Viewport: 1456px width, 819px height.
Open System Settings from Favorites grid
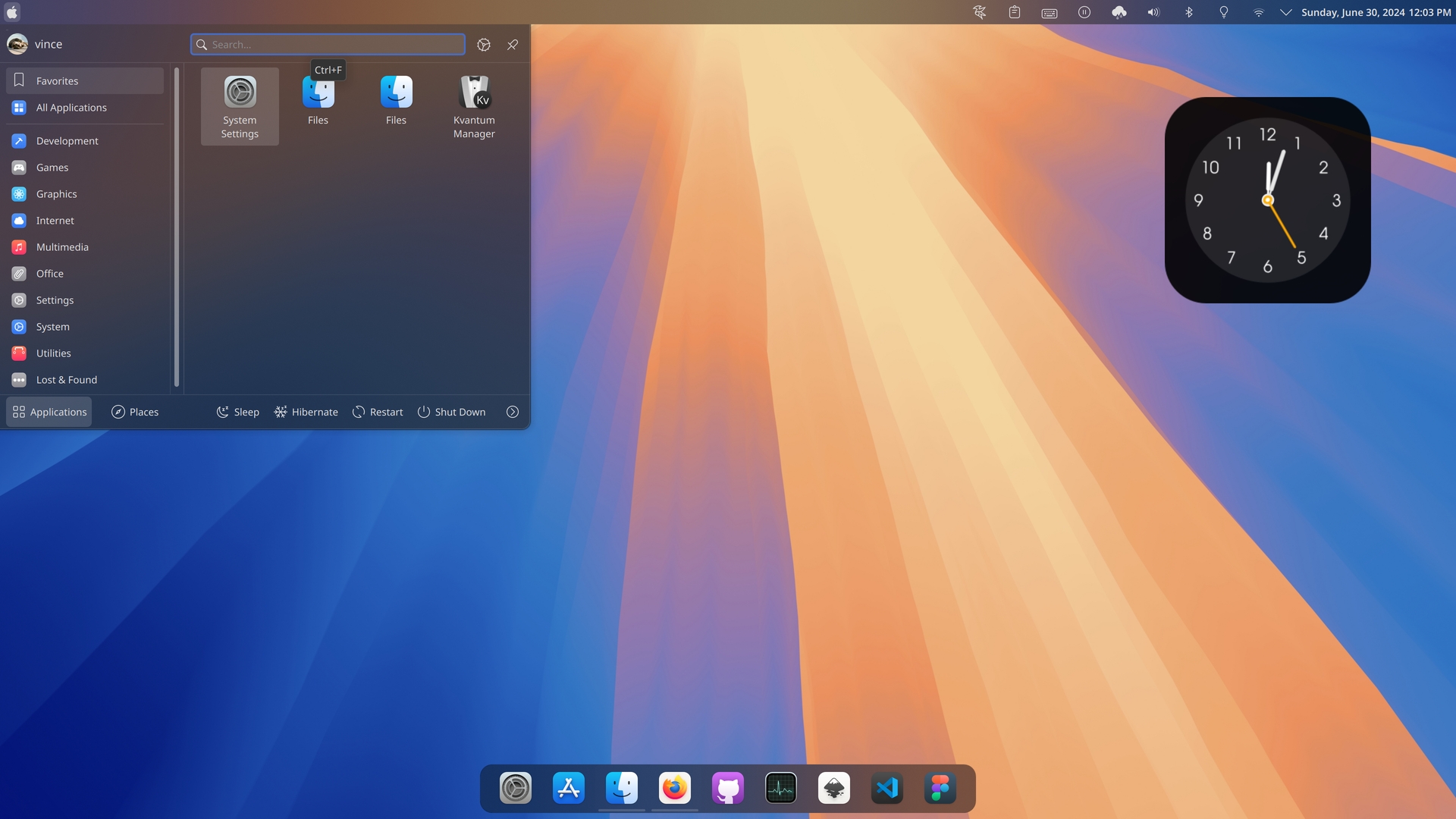click(x=240, y=106)
